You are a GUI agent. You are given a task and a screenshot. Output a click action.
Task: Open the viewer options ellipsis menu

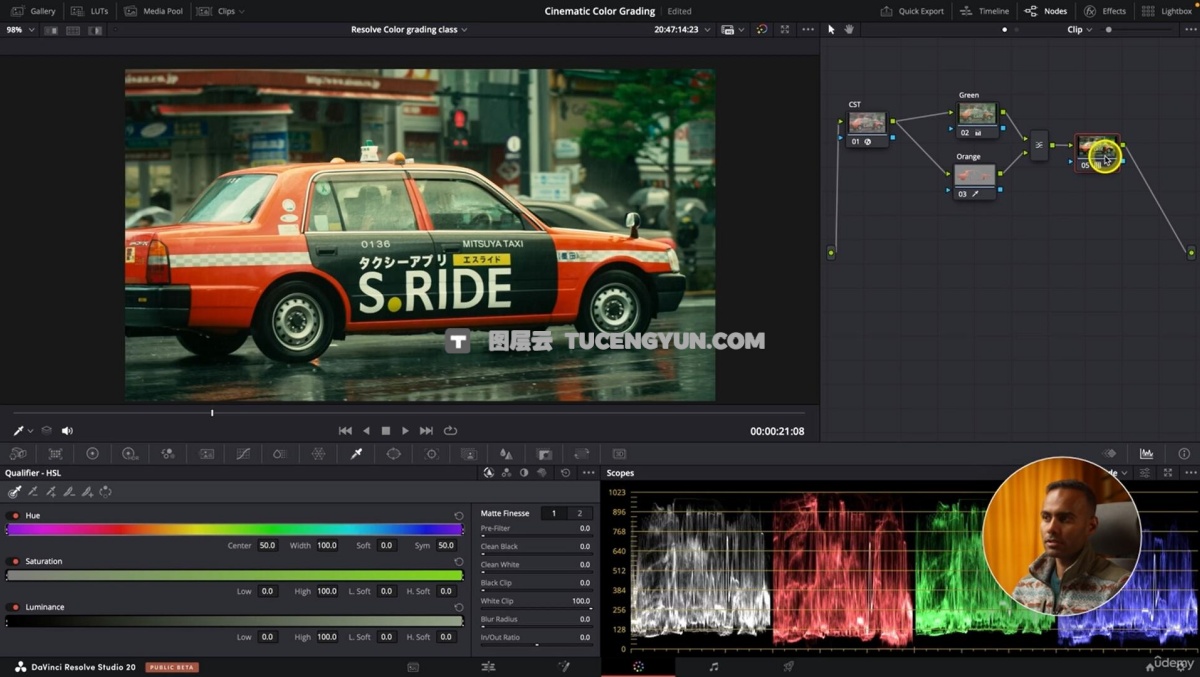[x=808, y=30]
